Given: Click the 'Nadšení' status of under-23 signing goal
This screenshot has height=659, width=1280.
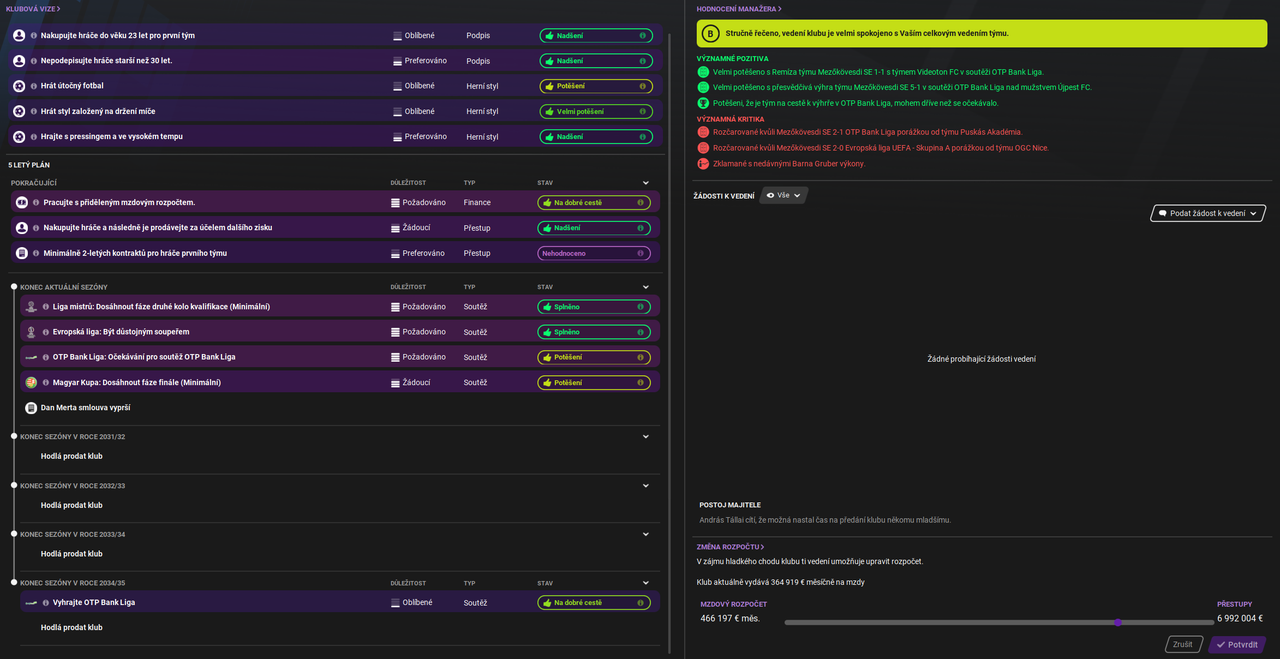Looking at the screenshot, I should pyautogui.click(x=595, y=35).
